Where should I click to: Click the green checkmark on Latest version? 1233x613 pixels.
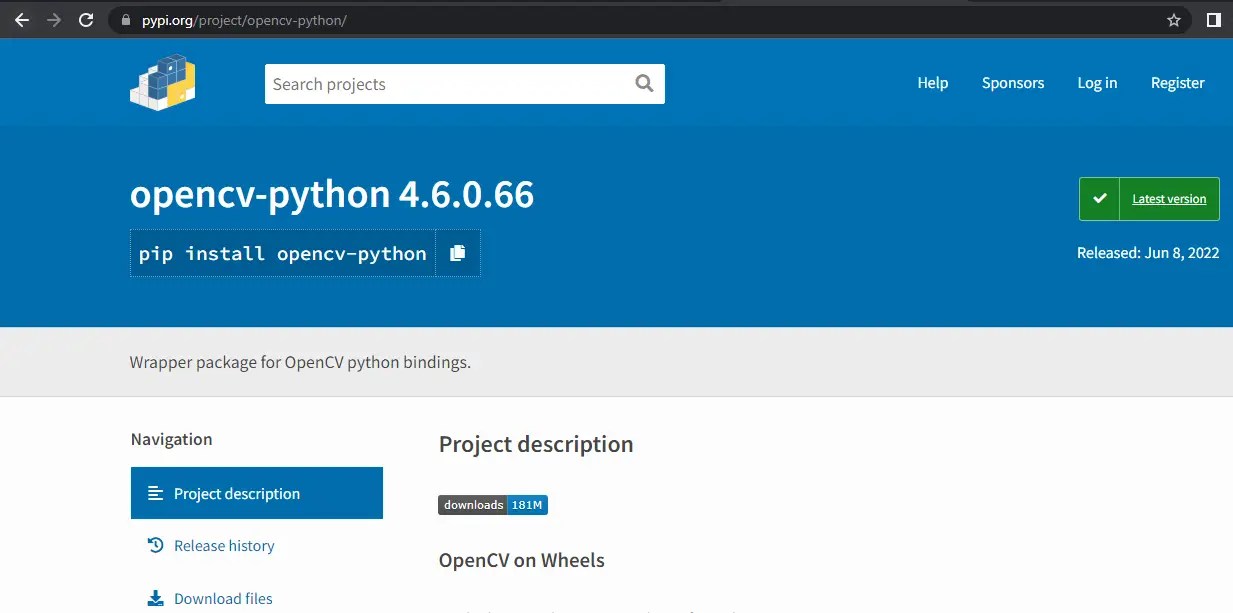point(1099,198)
